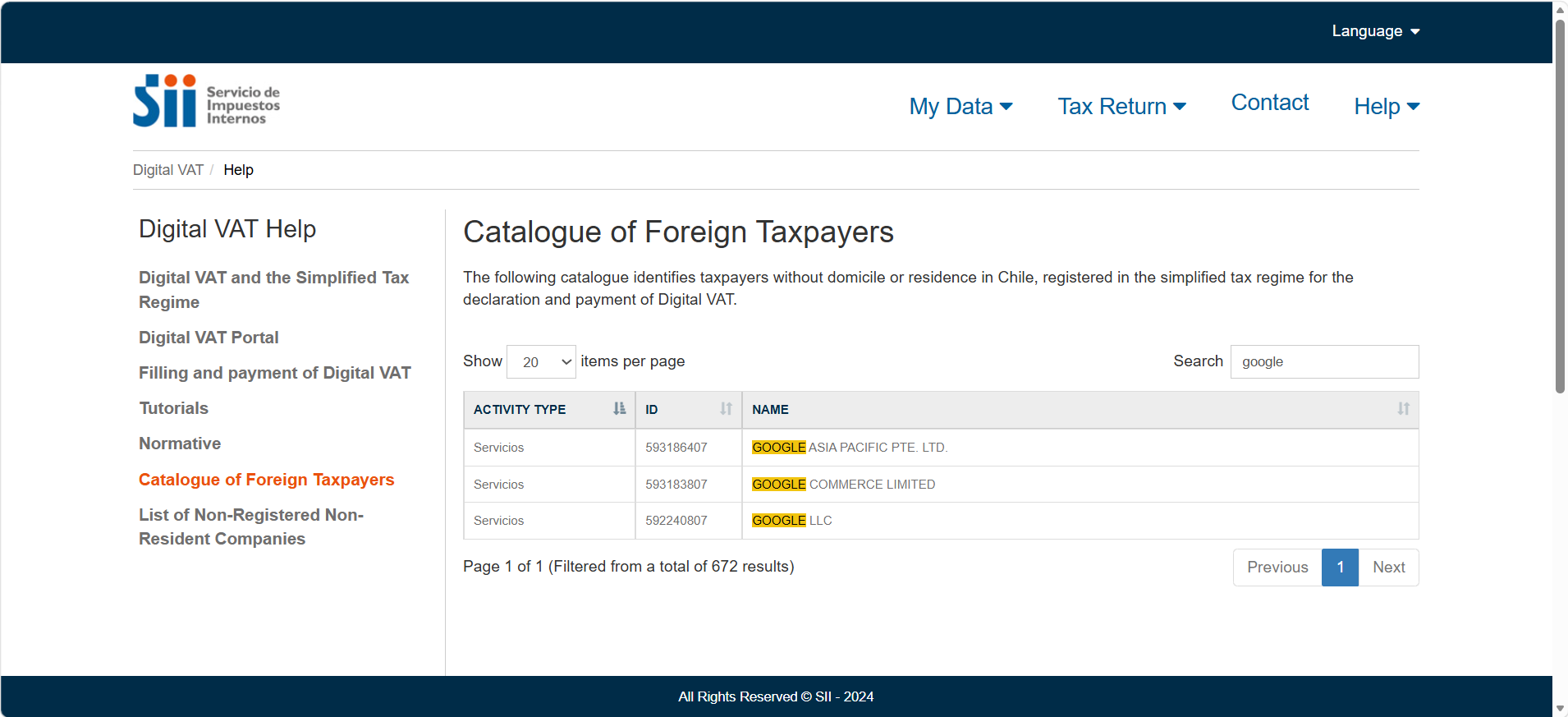Click the Next pagination button
Screen dimensions: 1568x717
point(1389,568)
